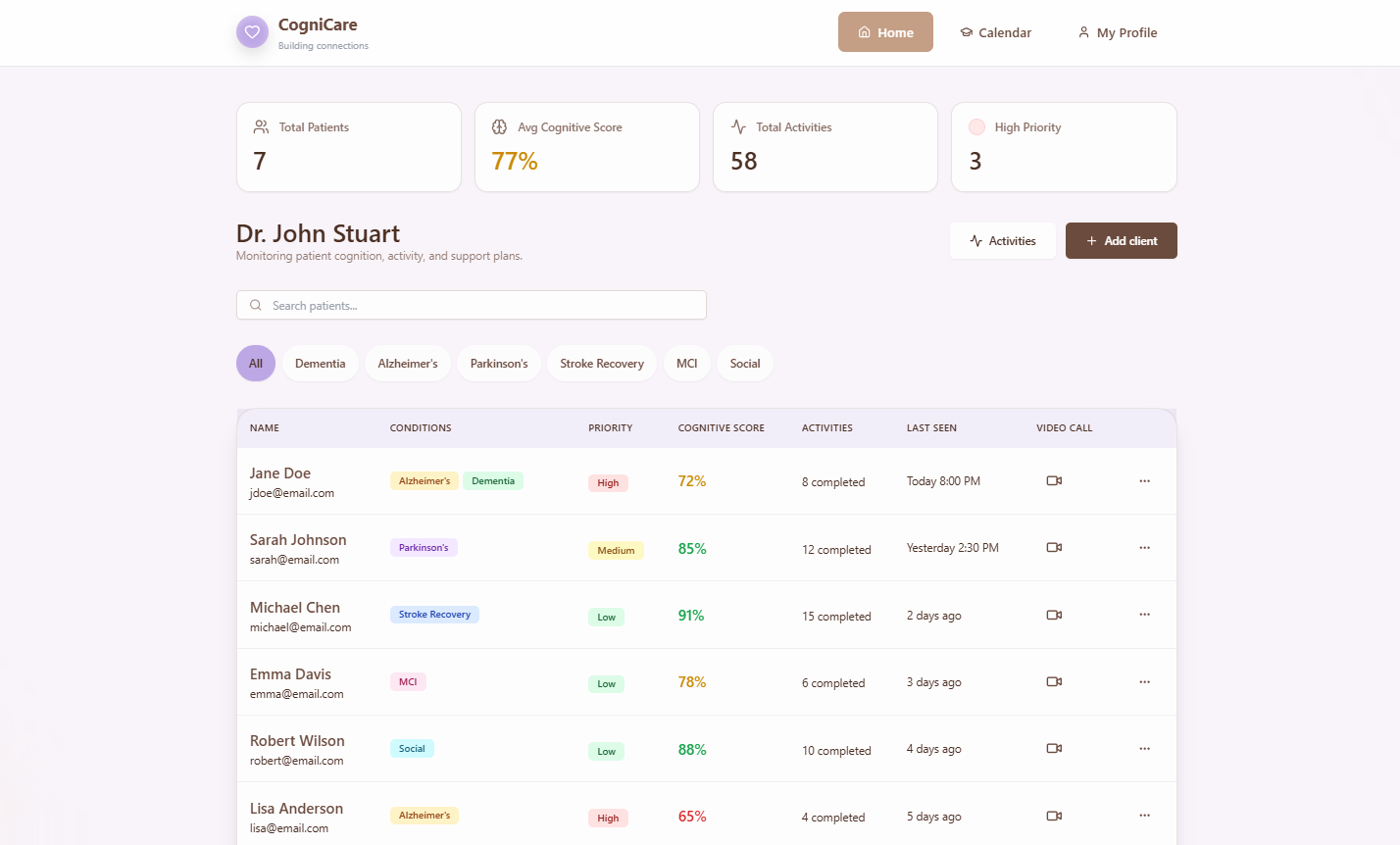1400x845 pixels.
Task: Click the Add client button
Action: click(1122, 241)
